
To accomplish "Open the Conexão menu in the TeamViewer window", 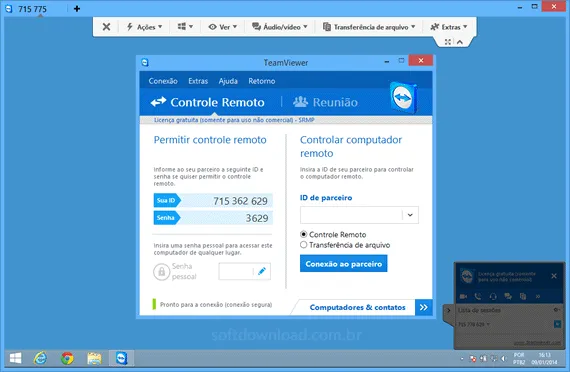I will 163,81.
